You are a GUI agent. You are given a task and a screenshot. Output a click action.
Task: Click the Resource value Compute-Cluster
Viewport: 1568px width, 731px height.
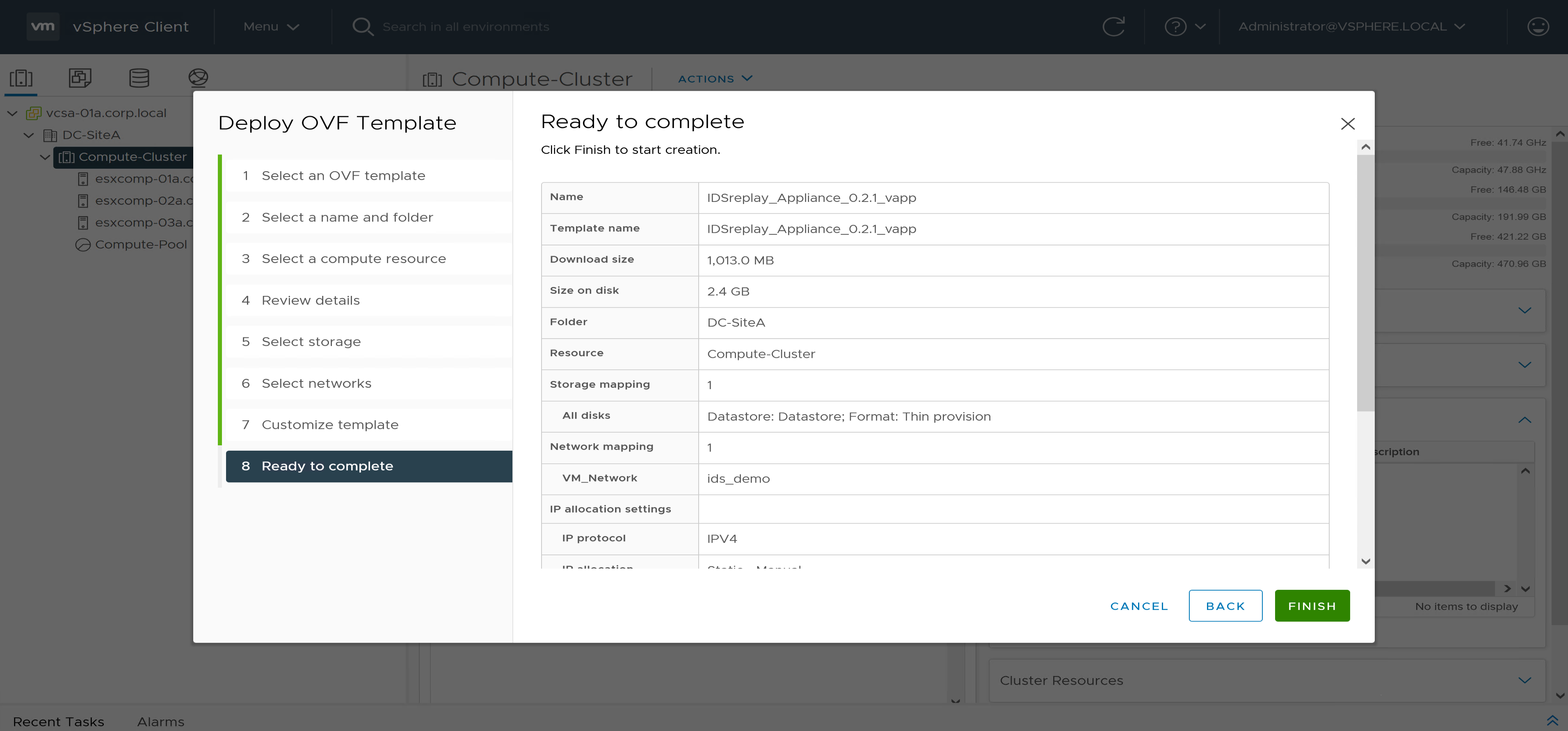pos(761,355)
